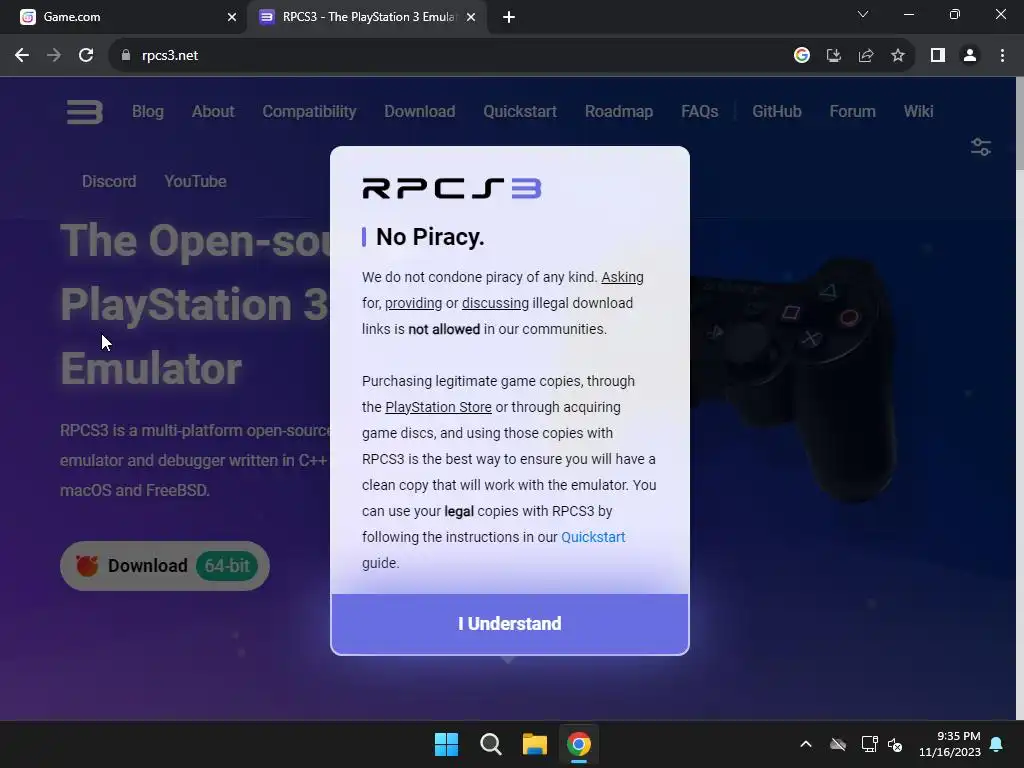Image resolution: width=1024 pixels, height=768 pixels.
Task: Expand the tab search chevron
Action: (863, 14)
